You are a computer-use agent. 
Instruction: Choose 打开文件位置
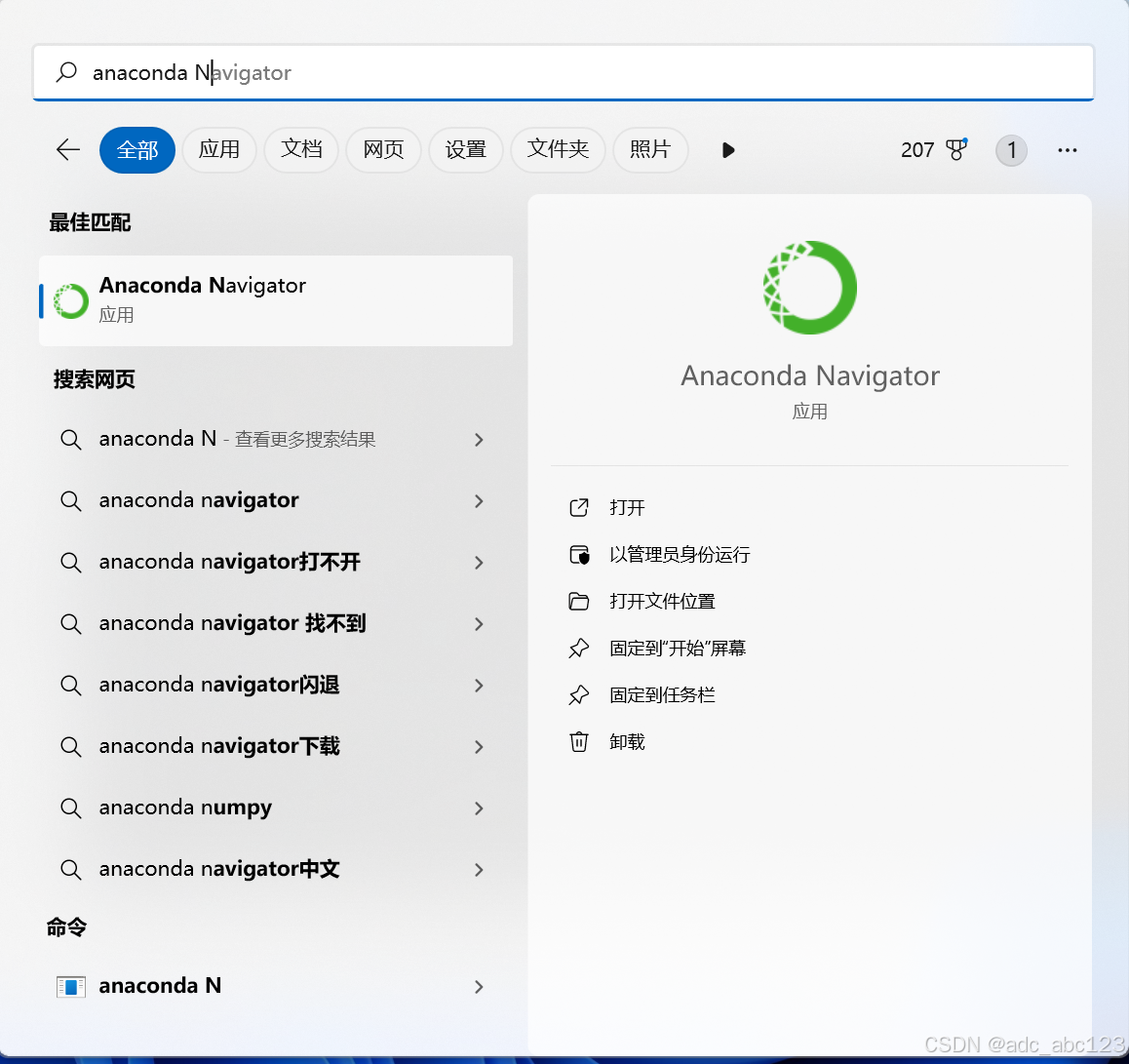tap(662, 601)
